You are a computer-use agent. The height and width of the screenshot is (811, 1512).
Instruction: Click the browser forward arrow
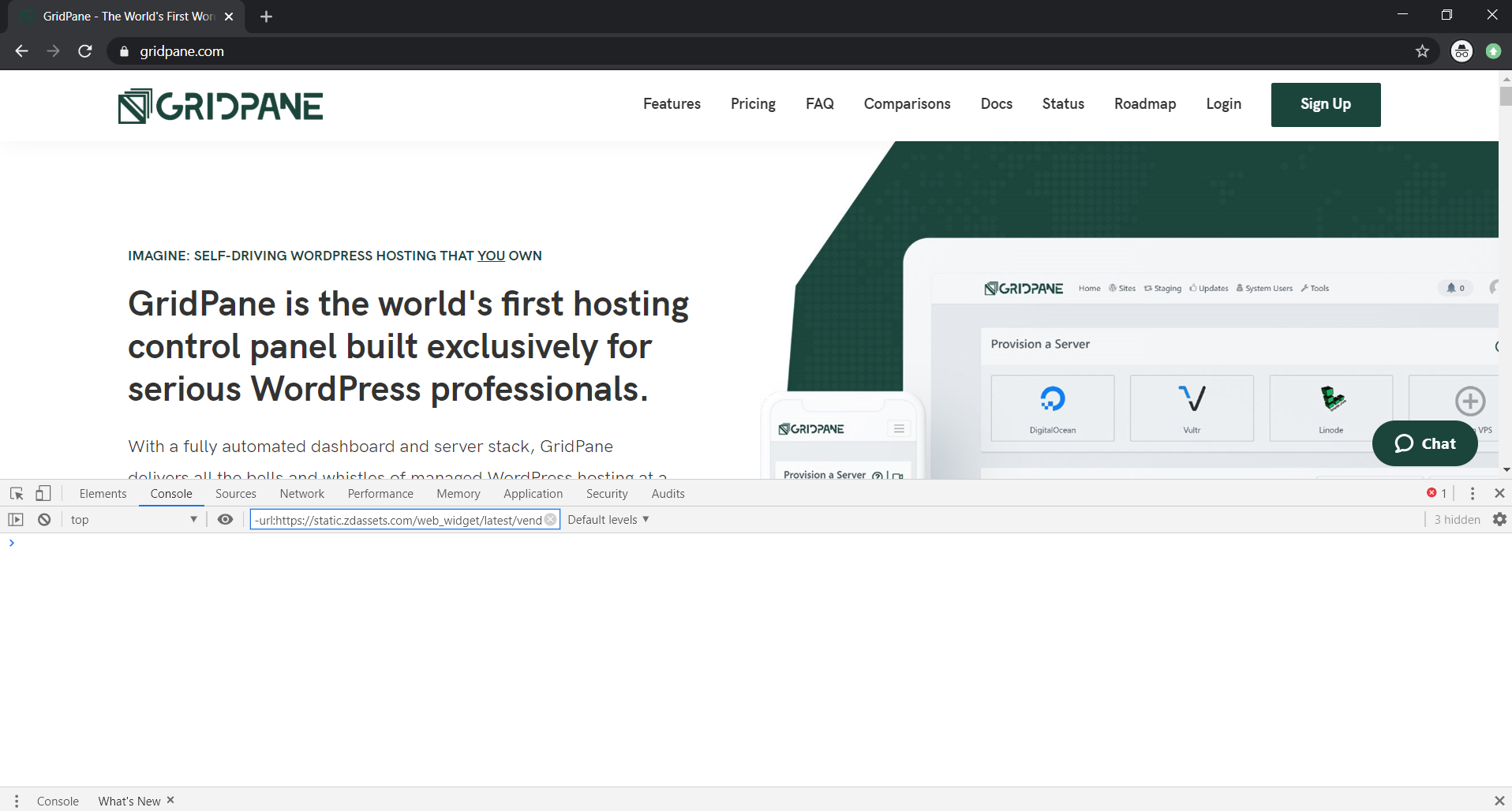(53, 51)
